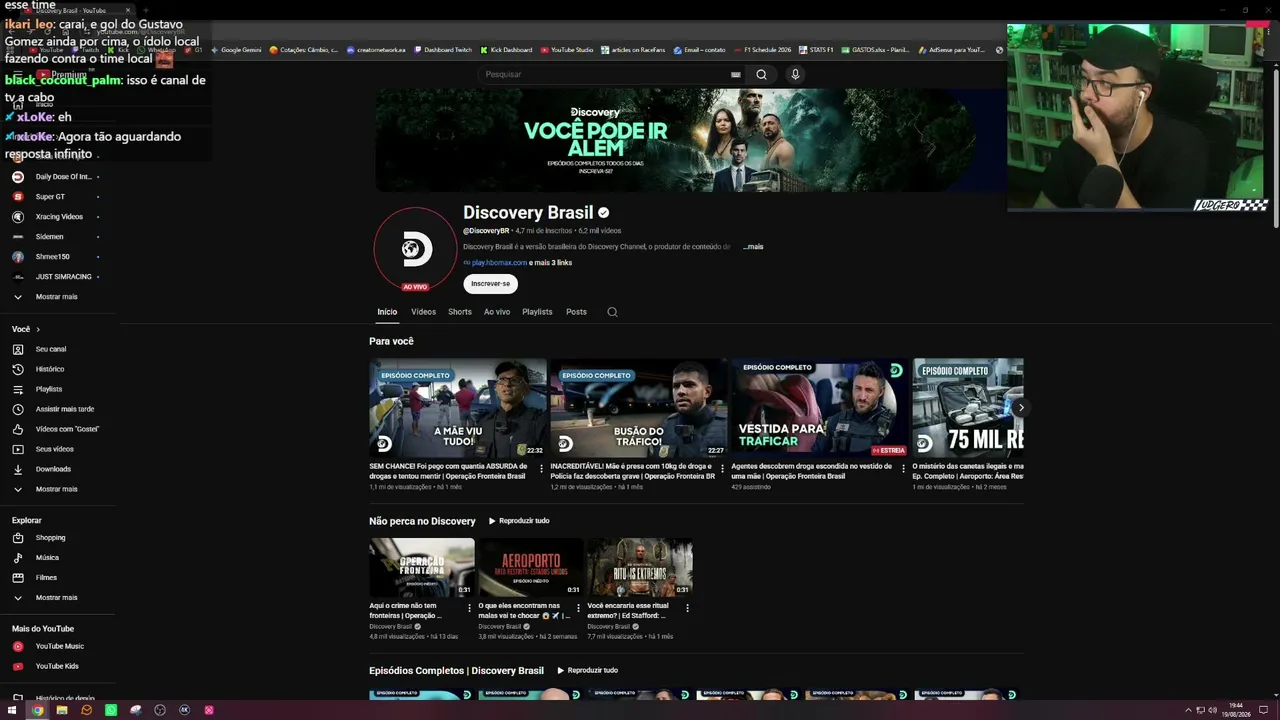Click Reproduzir tudo beside Não perca no Discovery
Image resolution: width=1280 pixels, height=720 pixels.
[x=519, y=521]
